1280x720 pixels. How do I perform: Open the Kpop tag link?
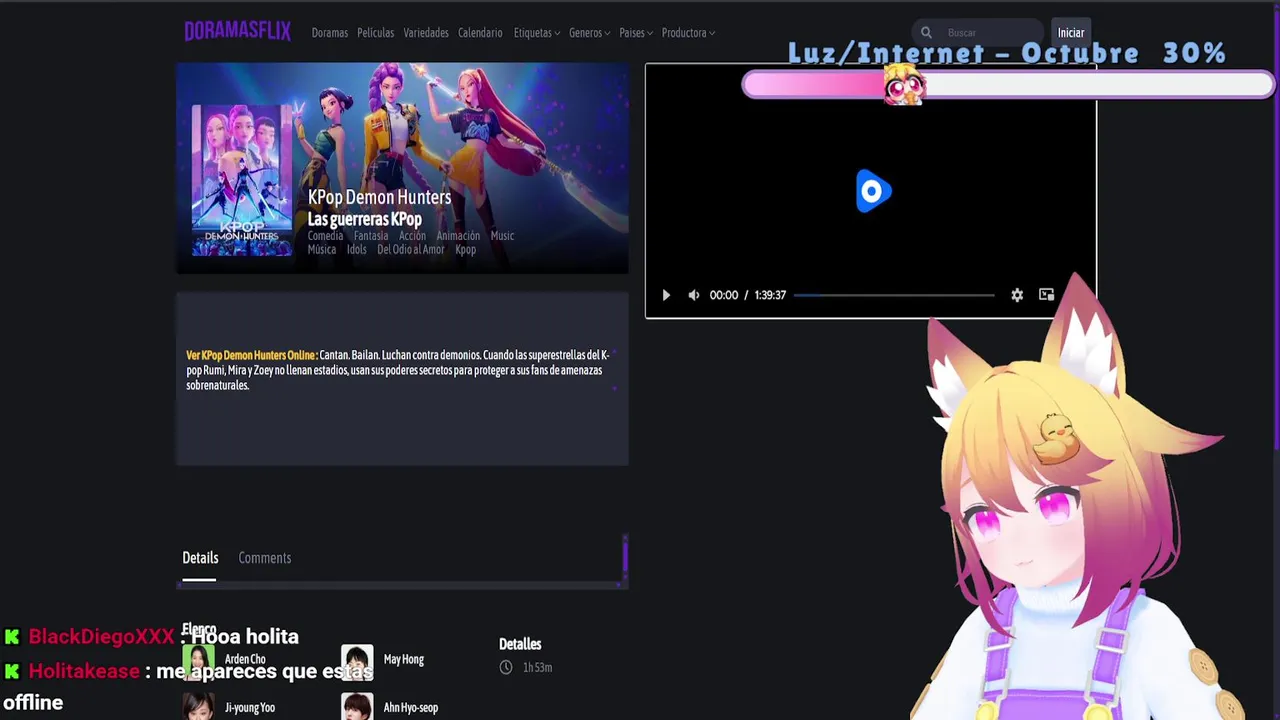[x=466, y=250]
